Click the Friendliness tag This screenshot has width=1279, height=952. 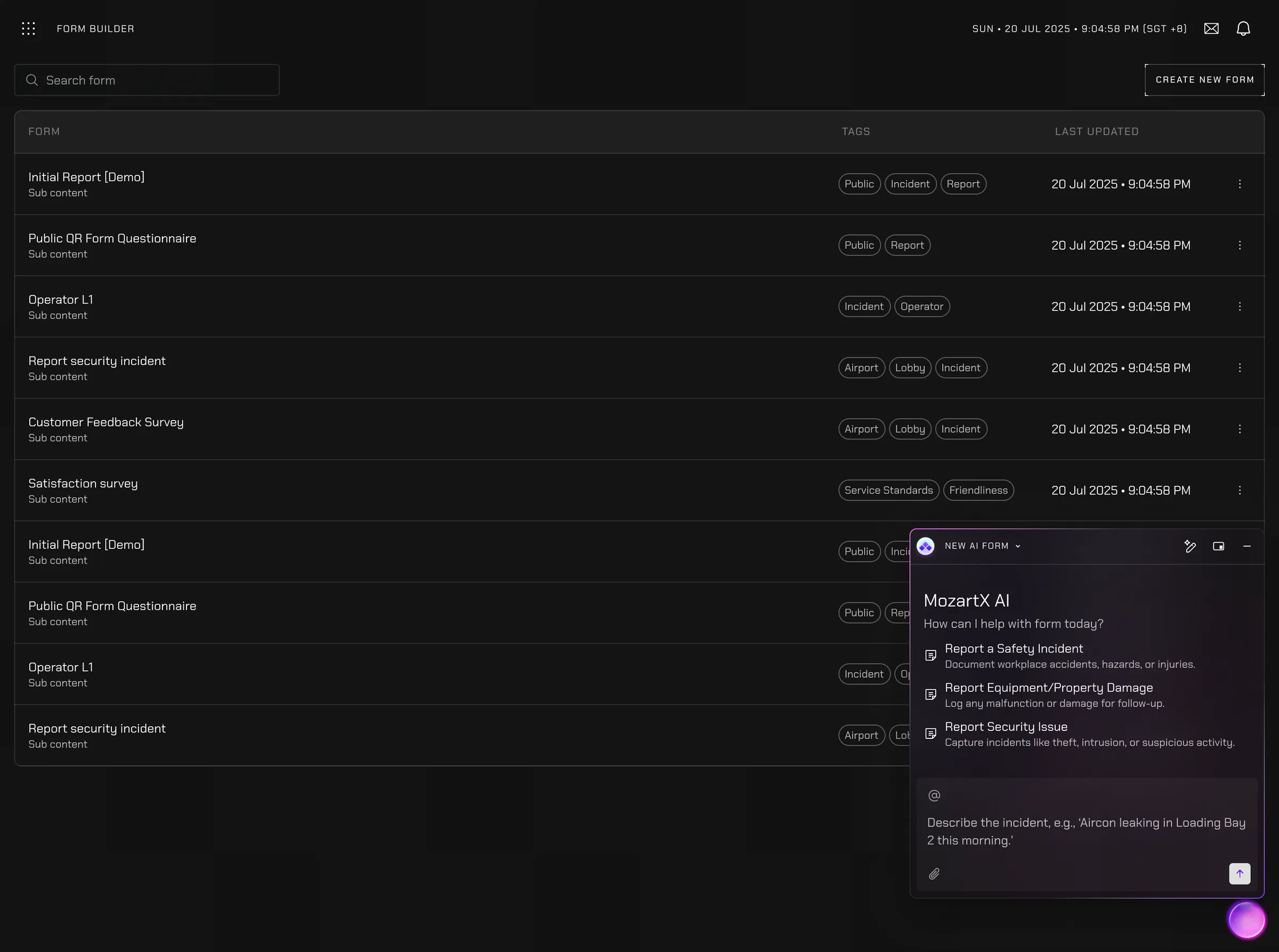pos(979,490)
